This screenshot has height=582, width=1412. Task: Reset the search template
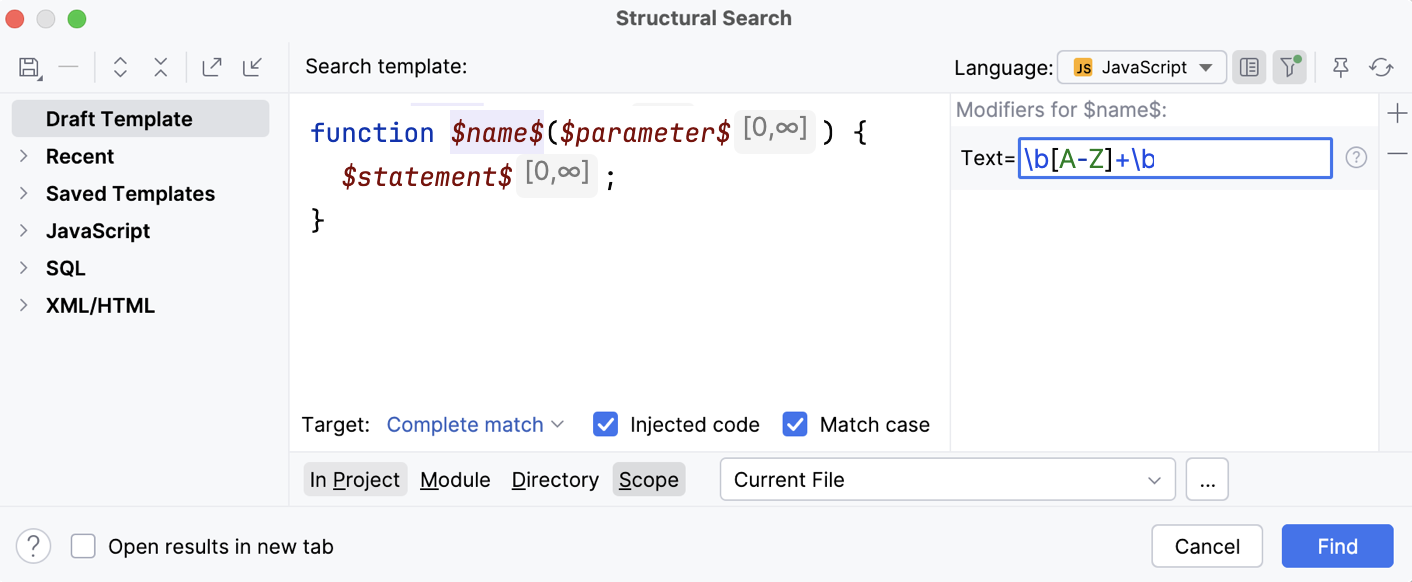(x=1381, y=67)
